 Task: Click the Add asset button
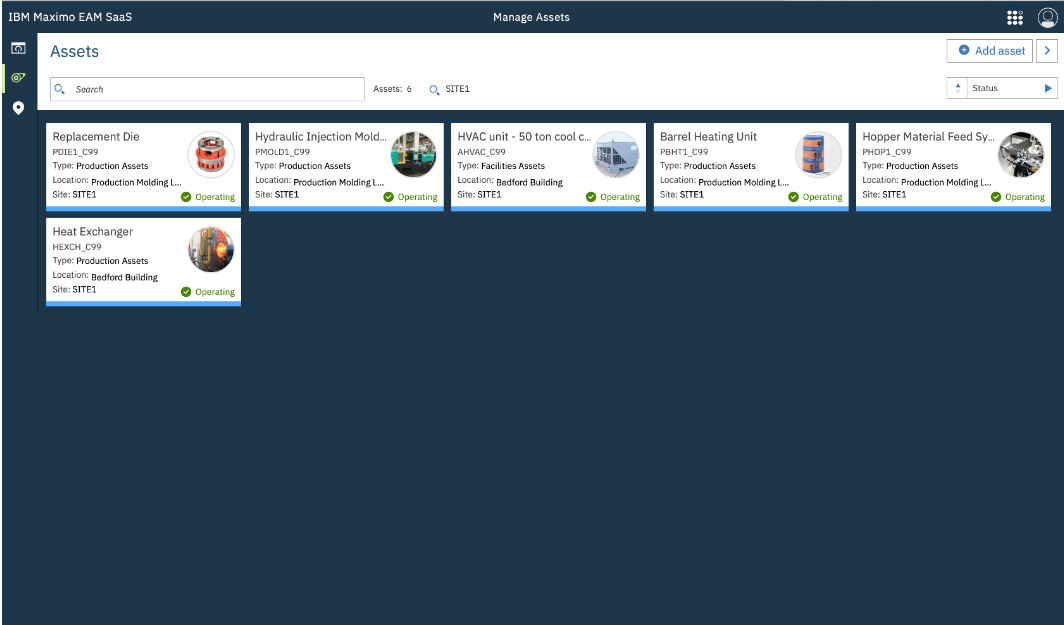[989, 50]
